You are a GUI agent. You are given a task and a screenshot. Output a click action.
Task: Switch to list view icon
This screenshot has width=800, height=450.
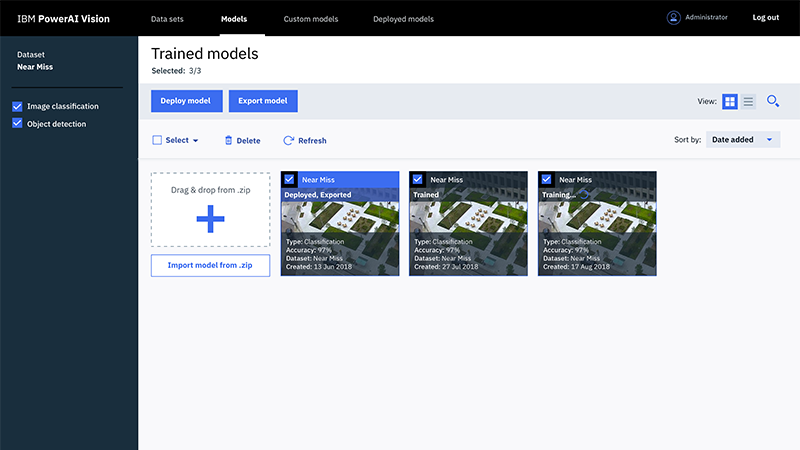748,102
